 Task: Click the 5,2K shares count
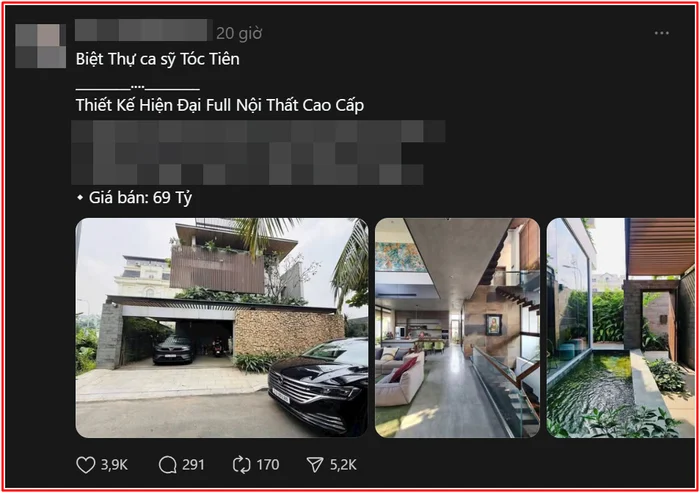[x=343, y=465]
